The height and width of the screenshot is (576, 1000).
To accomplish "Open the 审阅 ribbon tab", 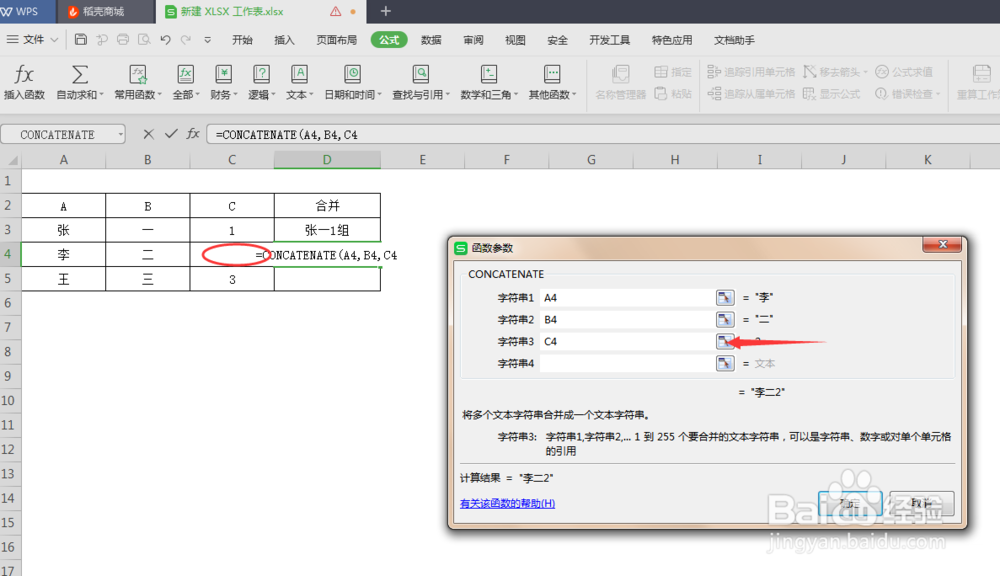I will point(473,40).
